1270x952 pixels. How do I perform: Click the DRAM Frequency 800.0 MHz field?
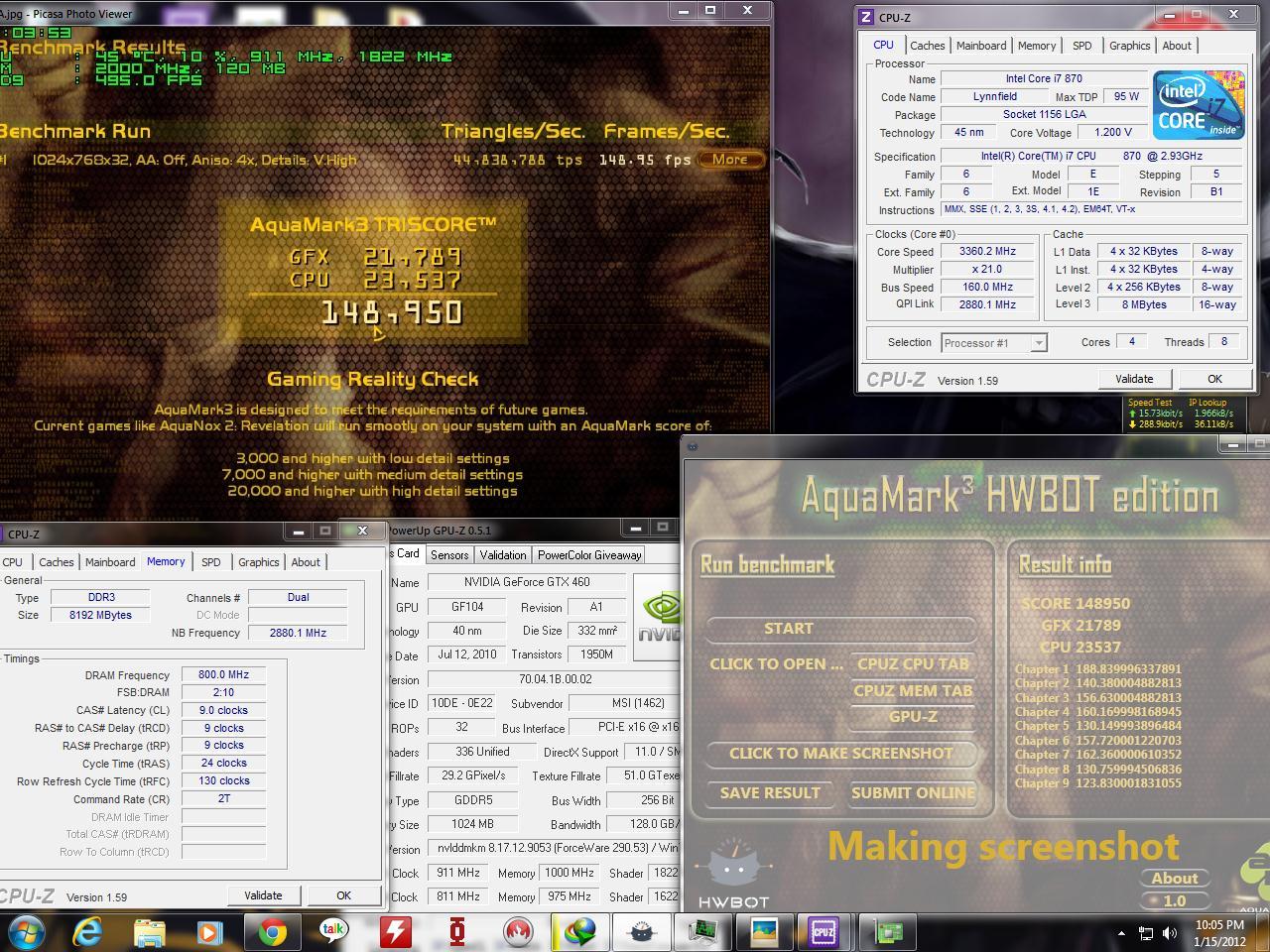pyautogui.click(x=223, y=674)
